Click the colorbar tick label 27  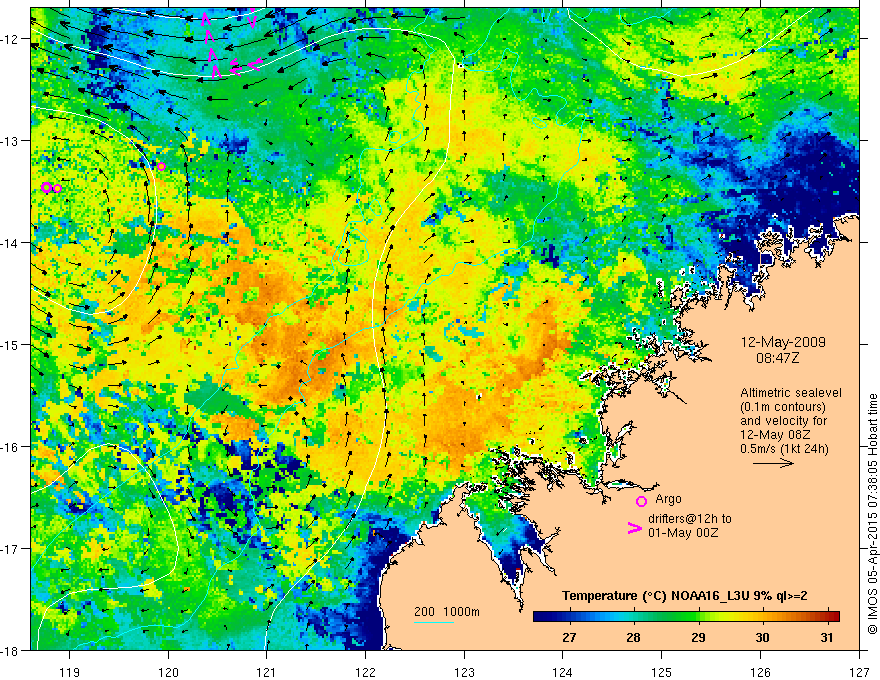pos(569,638)
